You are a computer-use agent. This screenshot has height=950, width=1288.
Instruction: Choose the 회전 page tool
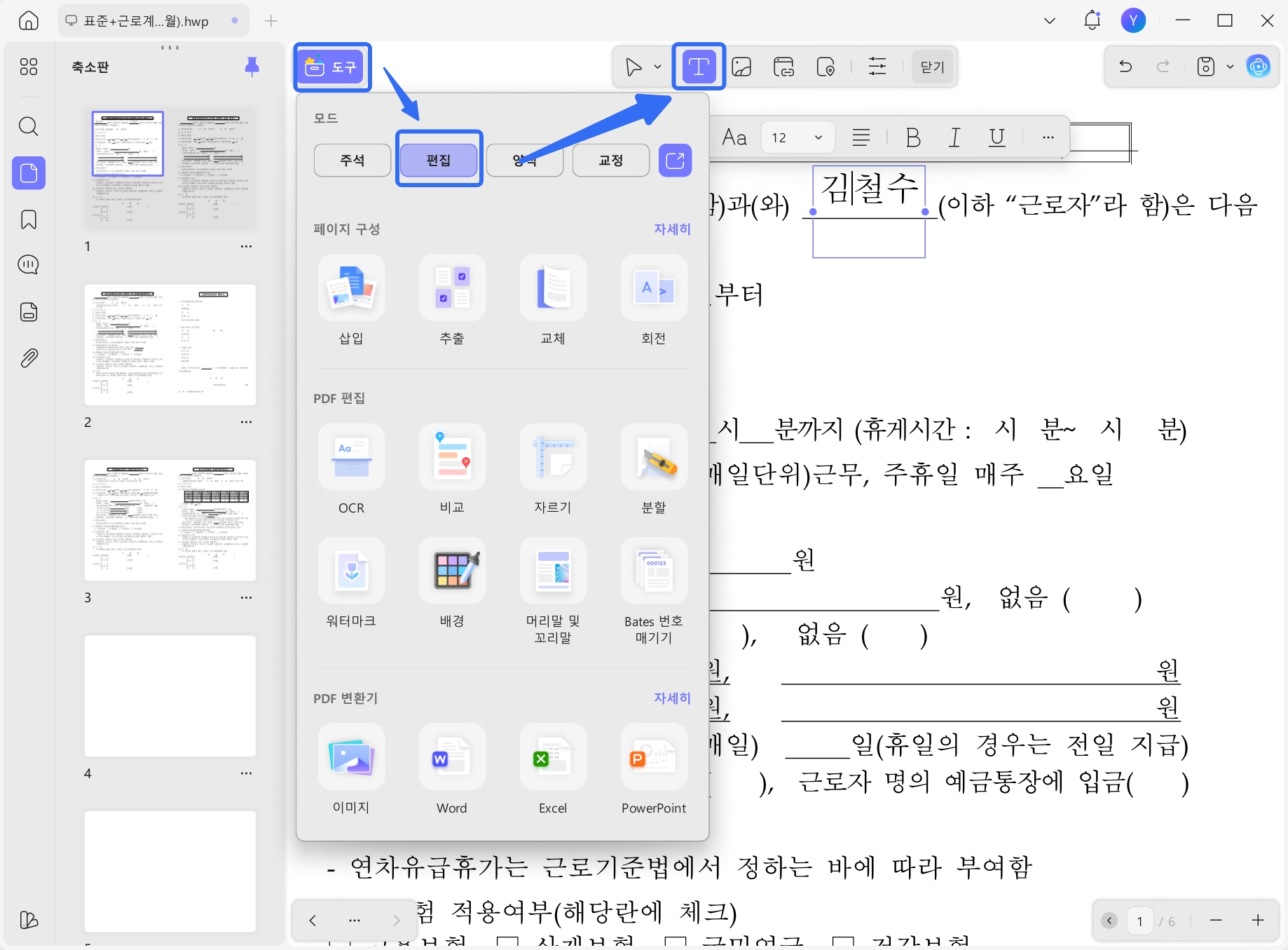point(654,301)
